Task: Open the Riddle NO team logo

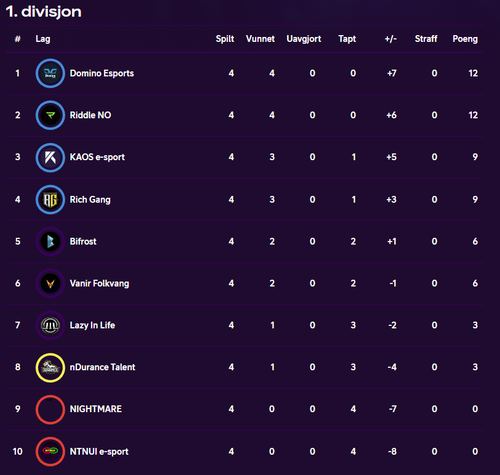Action: (50, 115)
